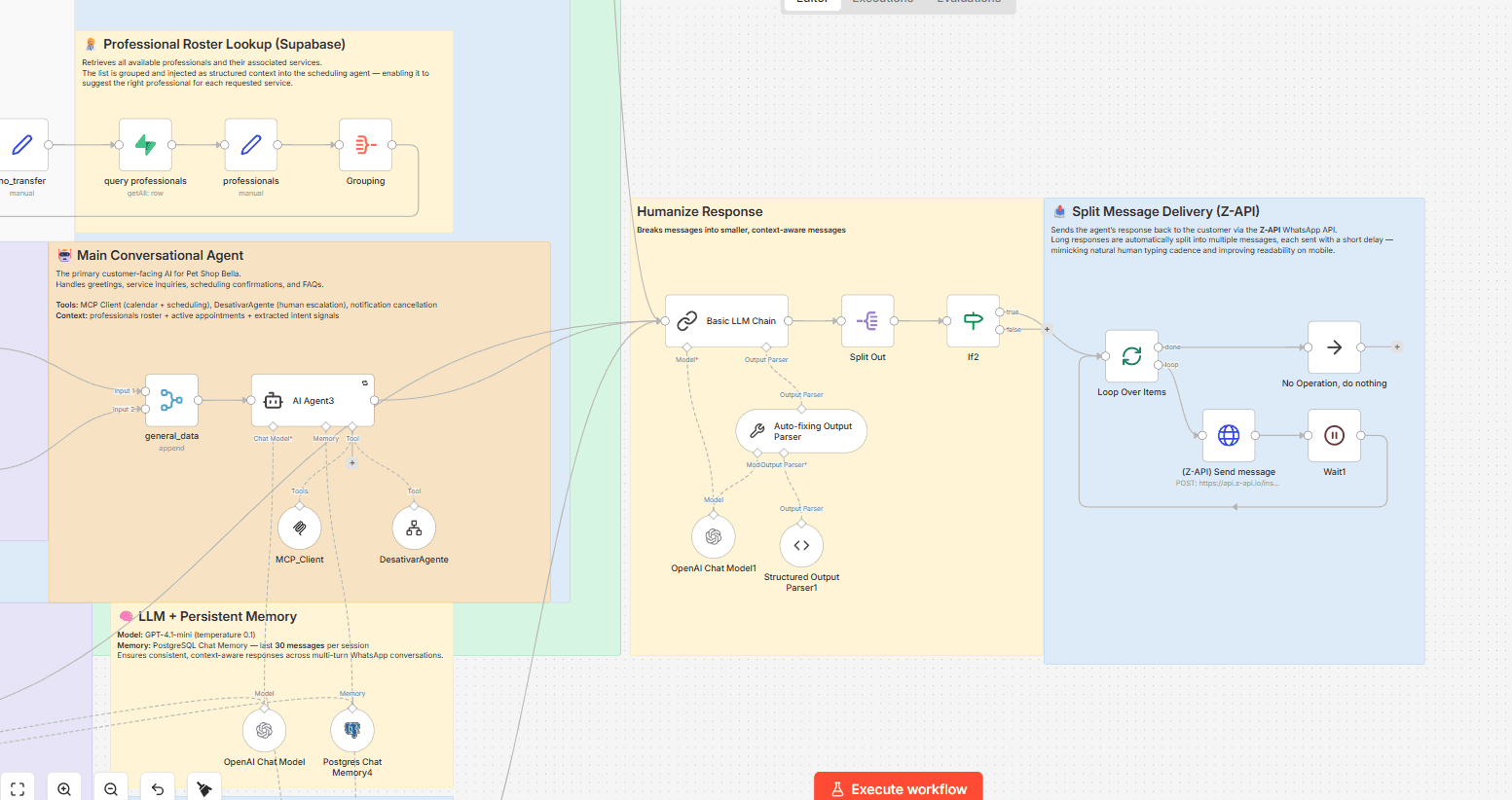Click the LLM + Persistent Memory note title
This screenshot has height=800, width=1512.
click(217, 616)
